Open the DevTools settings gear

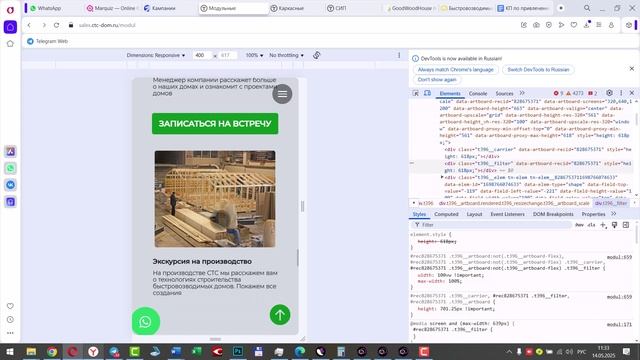(609, 93)
